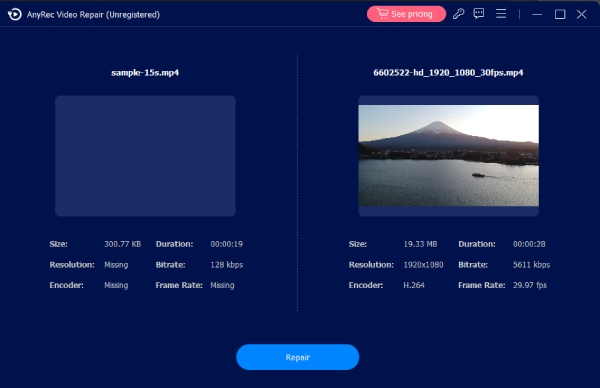Click the 19.33 MB size value

coord(420,244)
